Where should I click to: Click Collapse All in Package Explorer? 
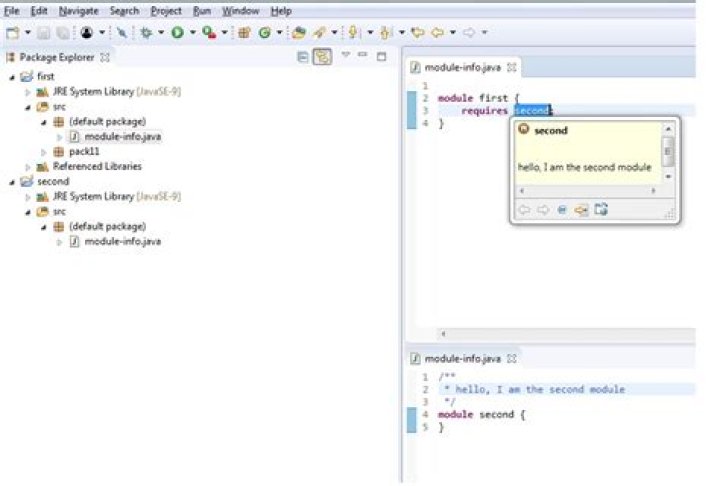coord(302,57)
